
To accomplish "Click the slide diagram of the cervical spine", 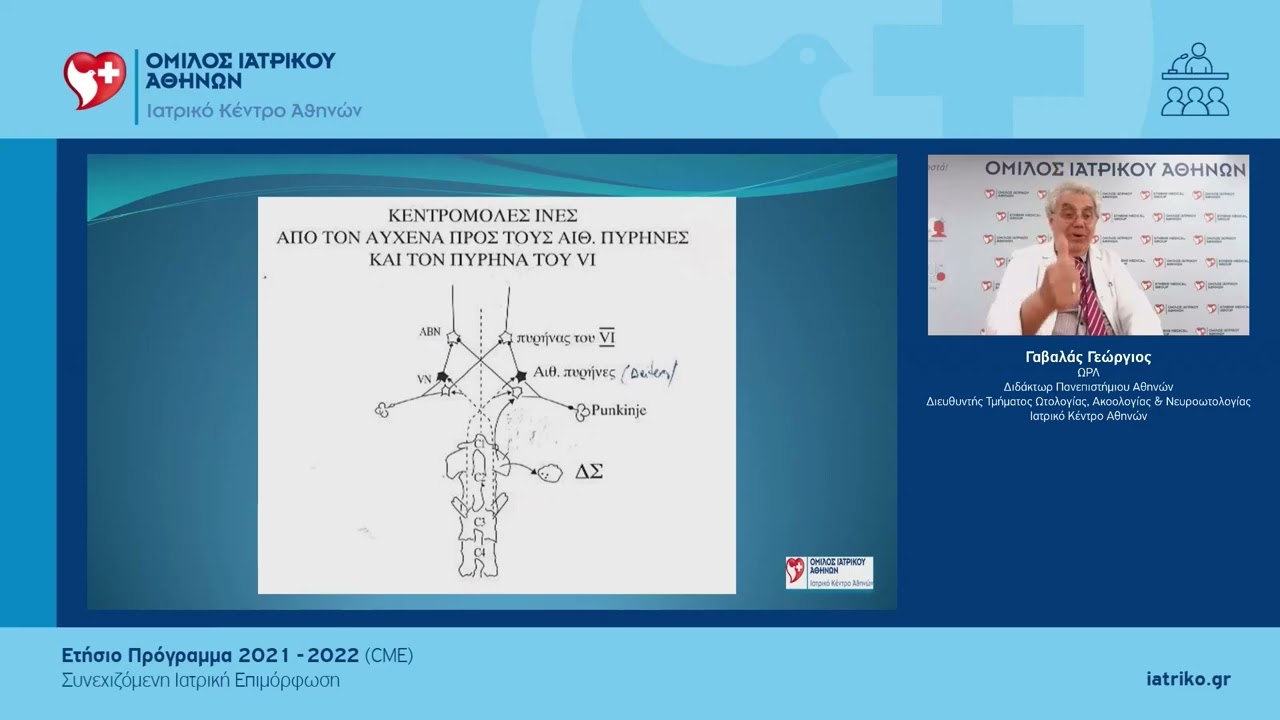I will [480, 508].
